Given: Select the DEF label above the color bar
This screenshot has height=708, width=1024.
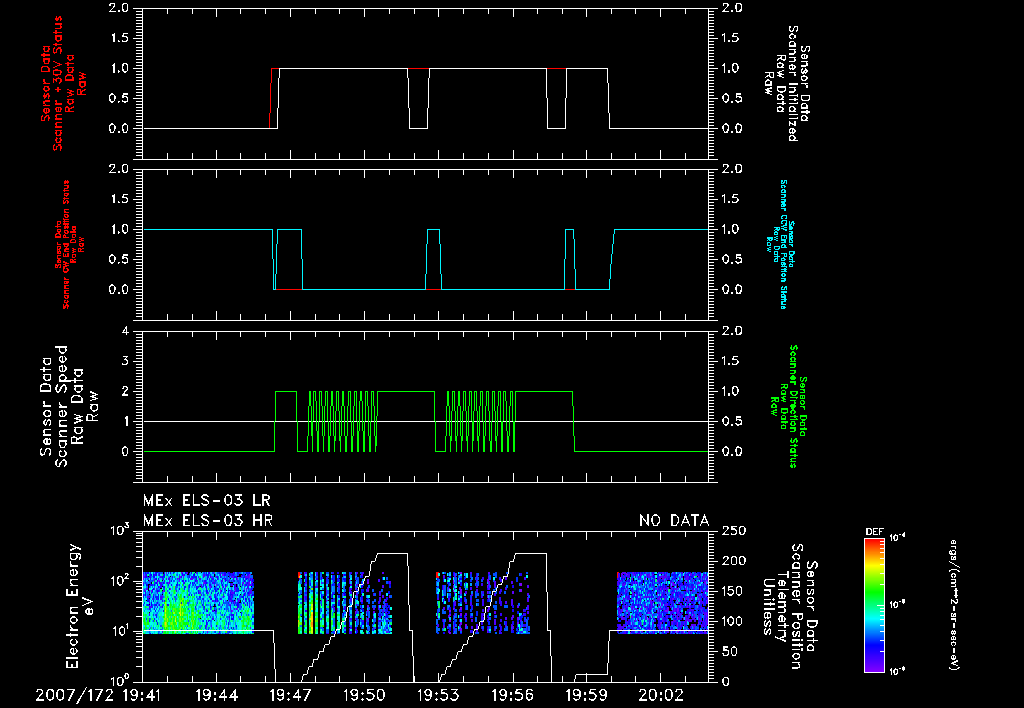Looking at the screenshot, I should click(x=874, y=532).
